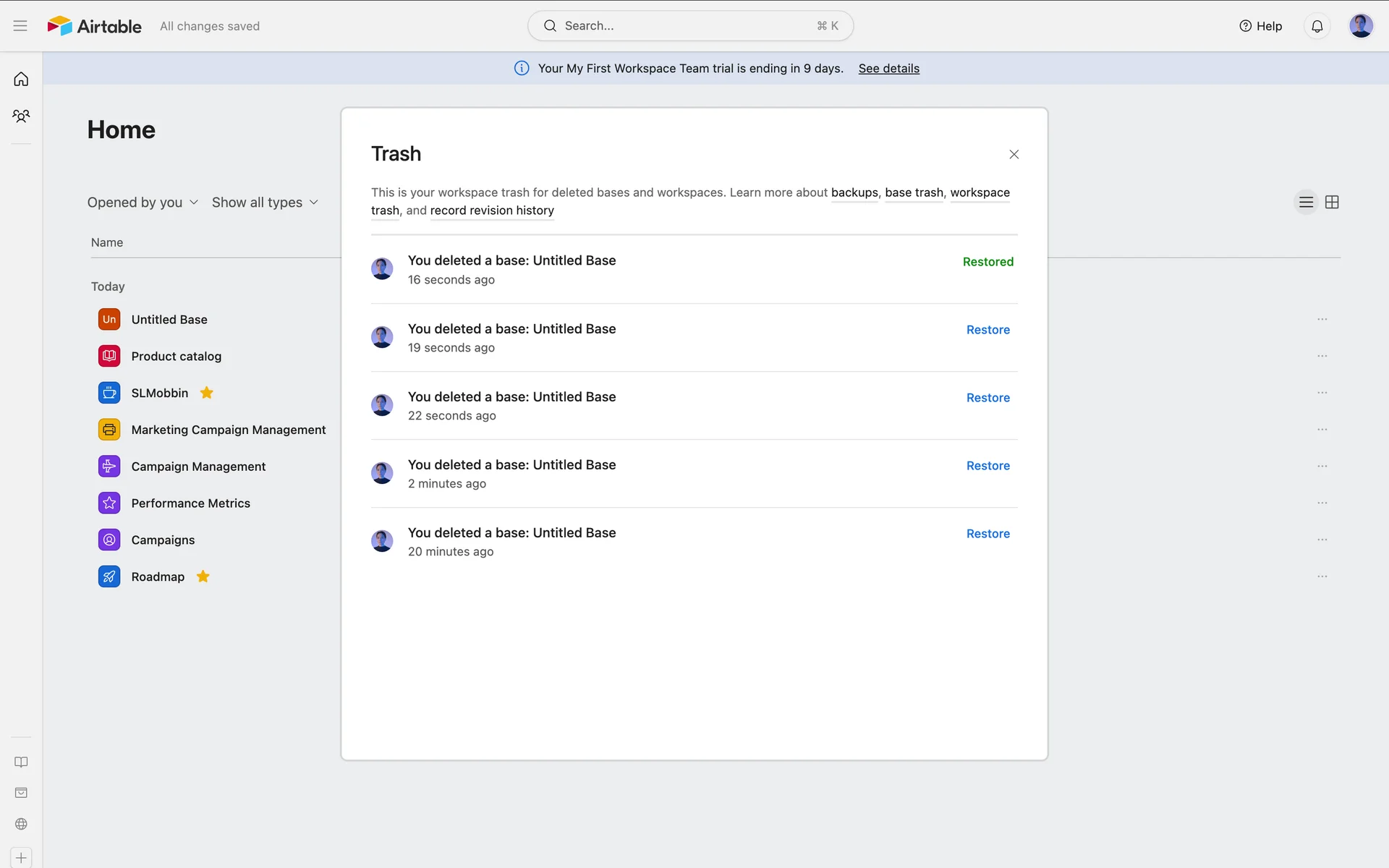Open the notifications bell

point(1317,26)
